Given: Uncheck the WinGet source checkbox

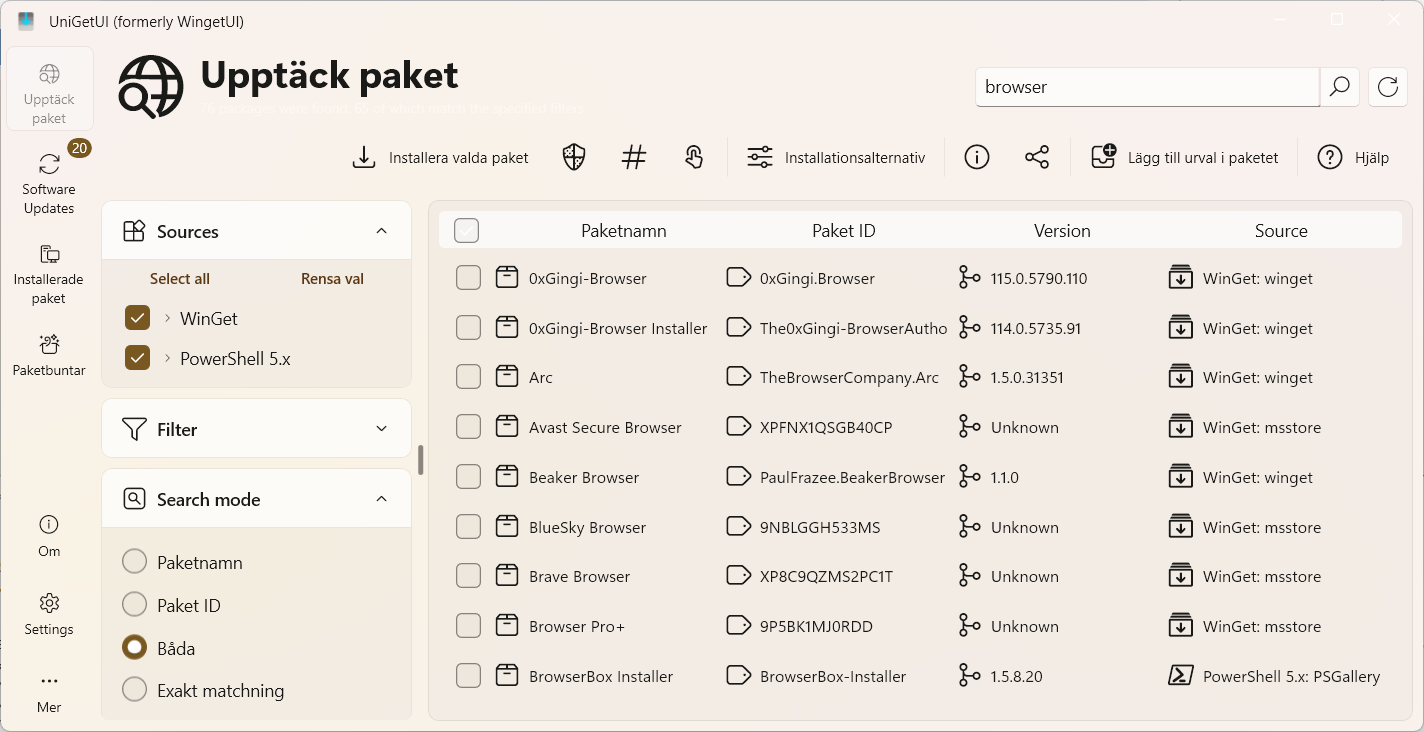Looking at the screenshot, I should [137, 318].
